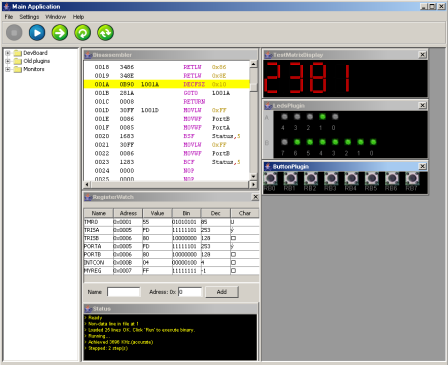Image resolution: width=448 pixels, height=365 pixels.
Task: Select highlighted line 001A DECFSZ
Action: coord(166,84)
